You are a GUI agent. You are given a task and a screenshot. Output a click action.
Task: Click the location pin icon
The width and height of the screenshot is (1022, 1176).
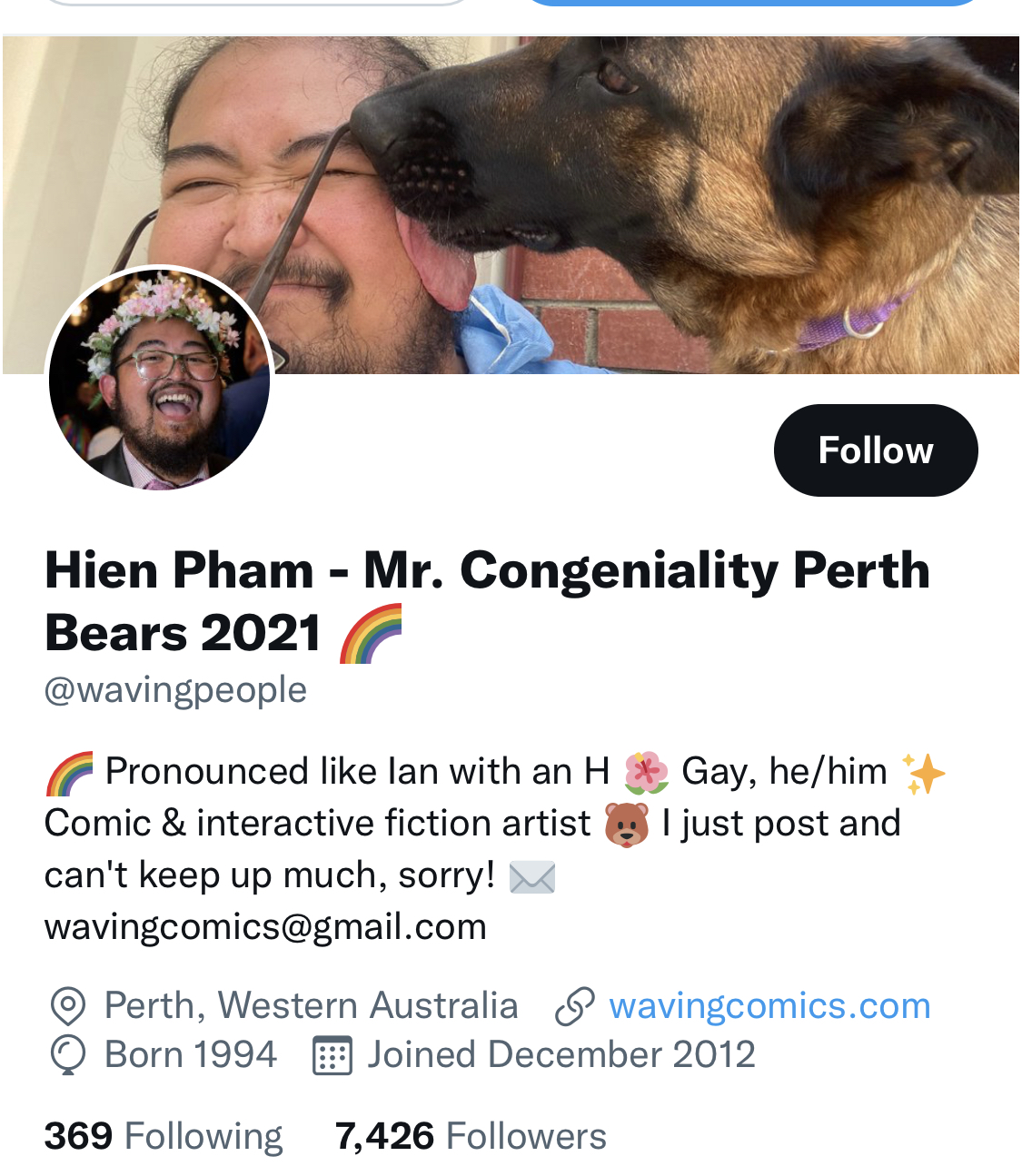67,1007
